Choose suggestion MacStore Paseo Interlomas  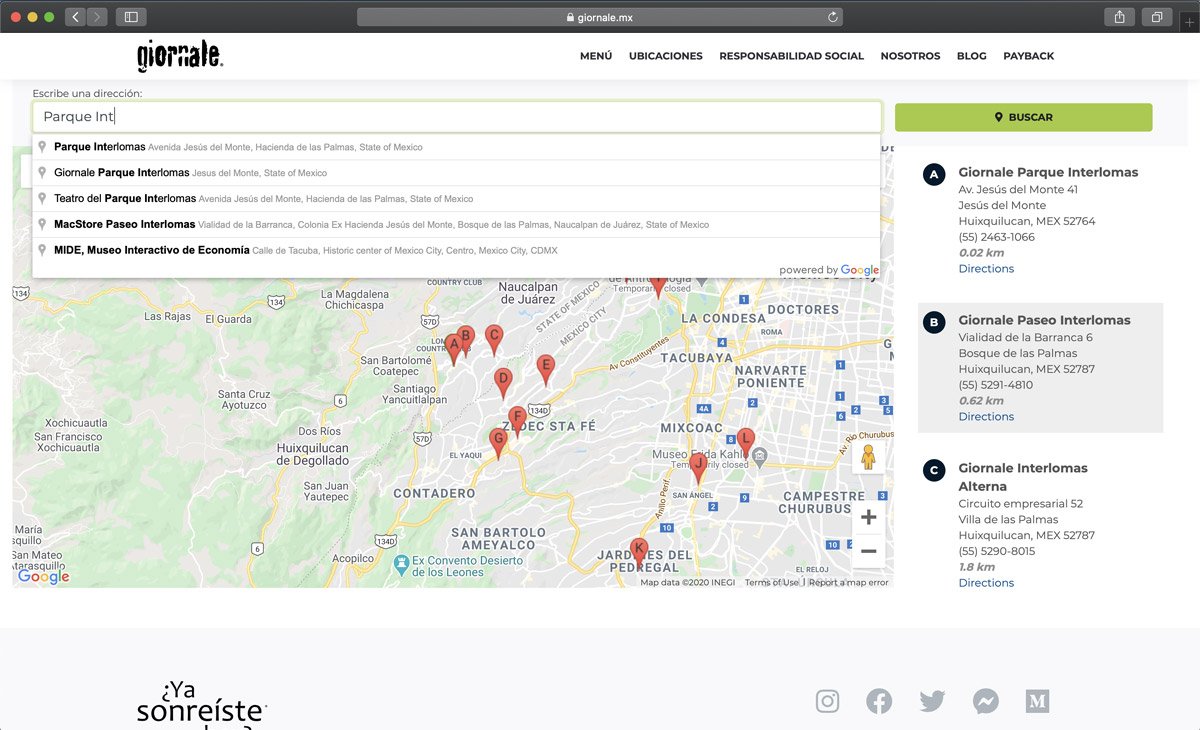pyautogui.click(x=456, y=225)
